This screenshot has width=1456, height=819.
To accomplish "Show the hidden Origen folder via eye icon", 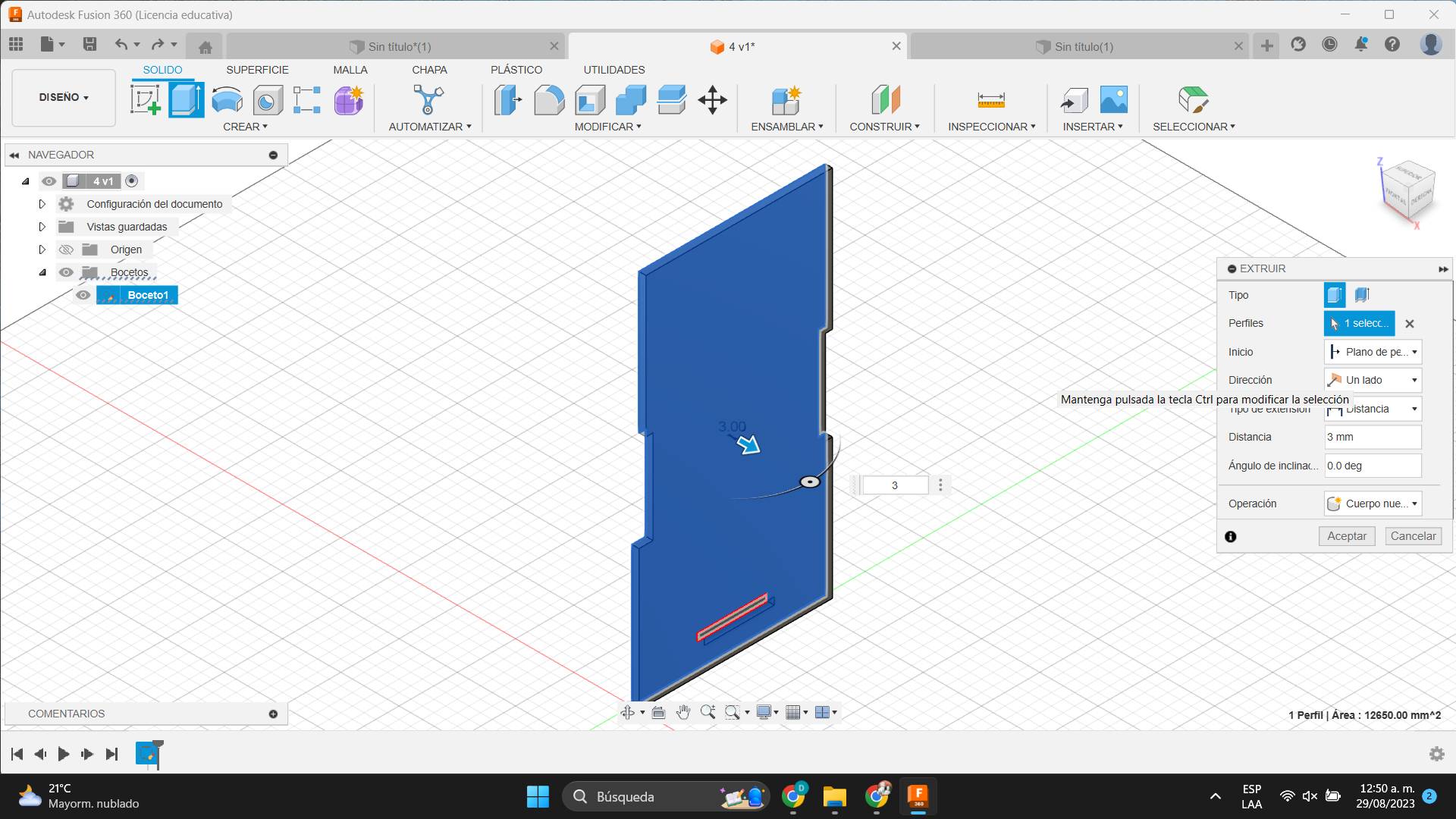I will pyautogui.click(x=66, y=249).
